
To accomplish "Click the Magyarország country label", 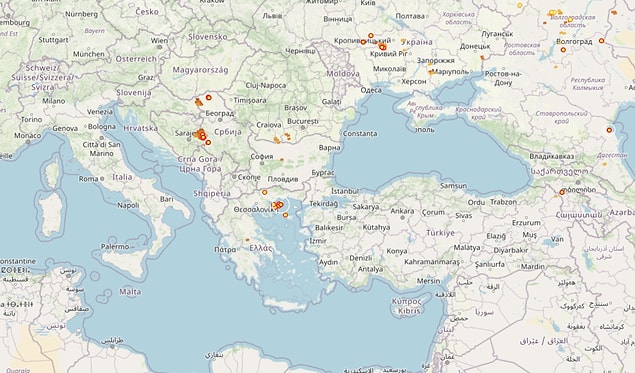I will pyautogui.click(x=200, y=70).
